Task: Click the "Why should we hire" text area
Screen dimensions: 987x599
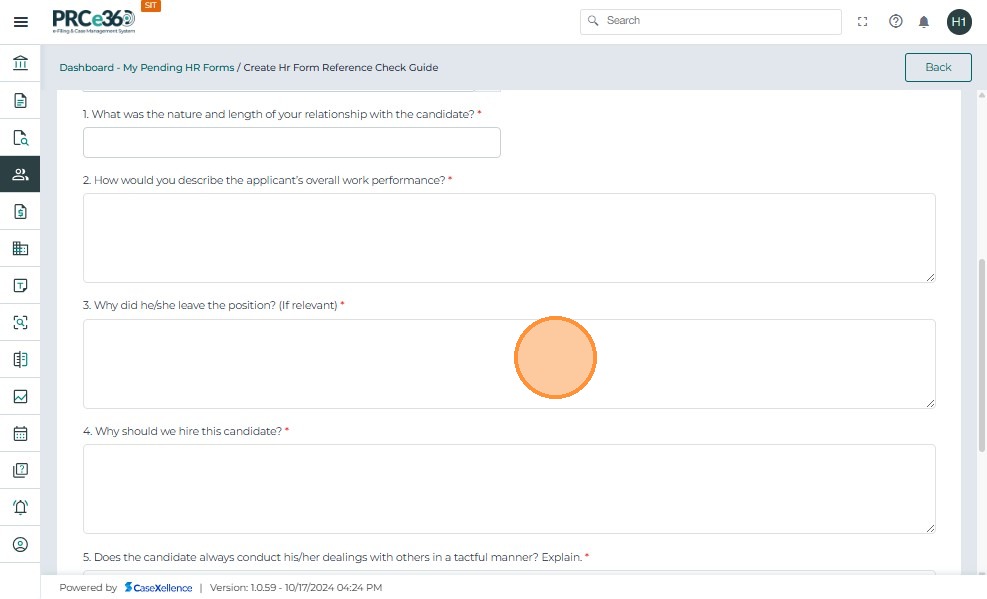Action: point(508,489)
